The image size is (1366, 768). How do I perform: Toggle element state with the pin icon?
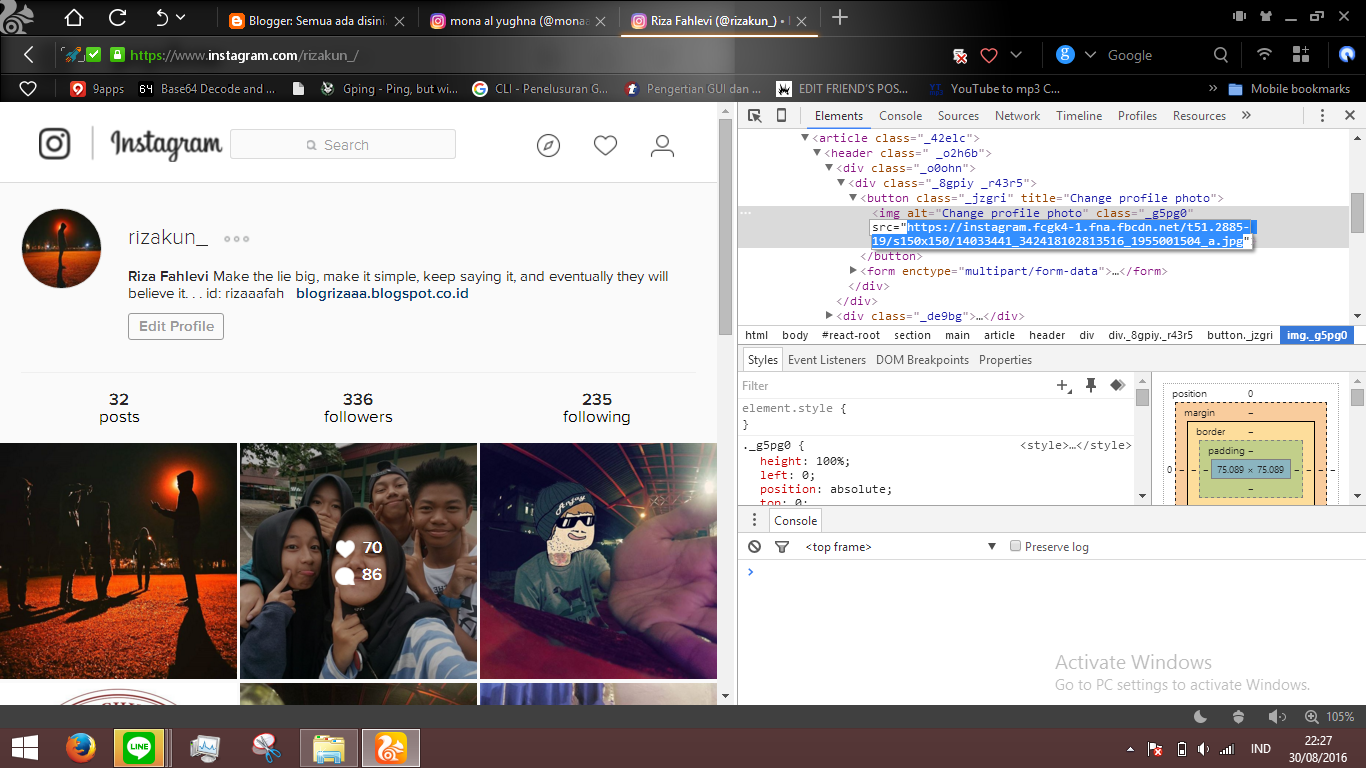pyautogui.click(x=1091, y=385)
